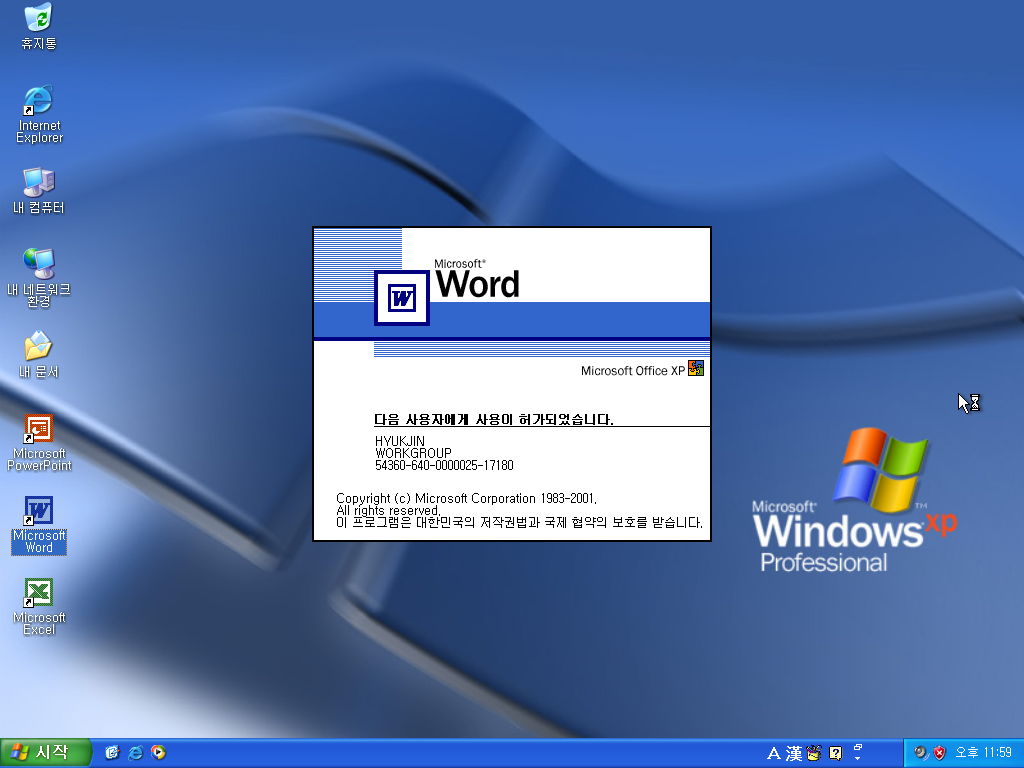
Task: Toggle the A input mode on the language bar
Action: point(774,754)
